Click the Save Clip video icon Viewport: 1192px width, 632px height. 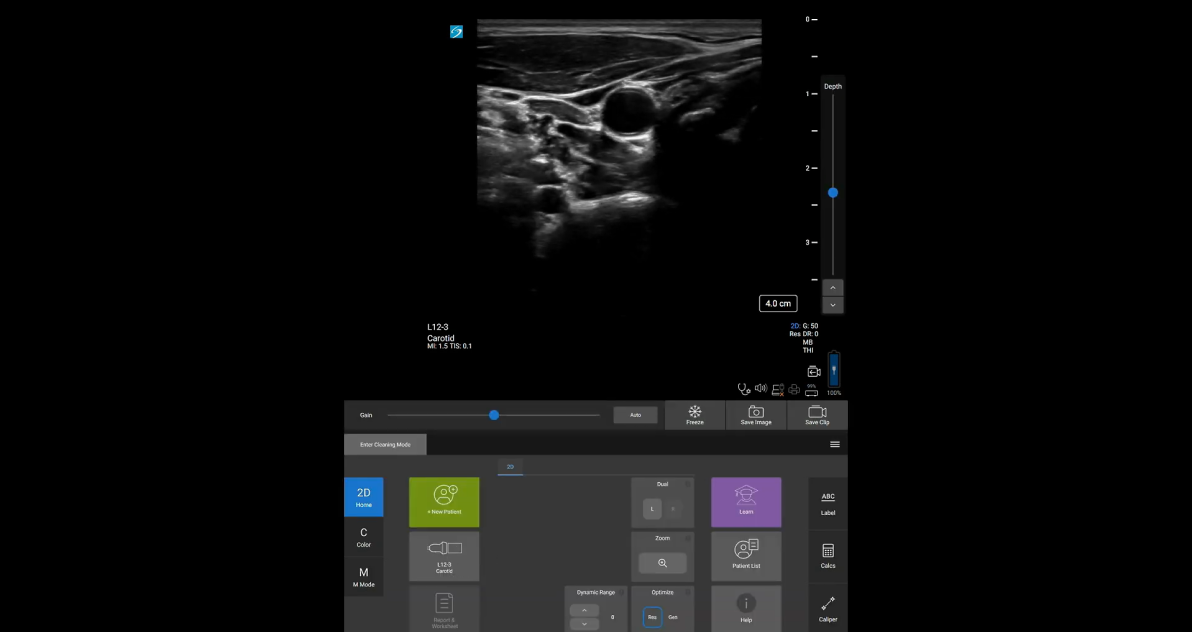point(817,415)
